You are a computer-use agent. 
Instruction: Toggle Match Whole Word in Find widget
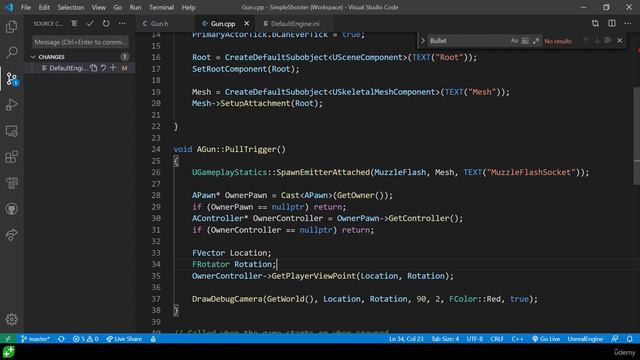point(525,41)
